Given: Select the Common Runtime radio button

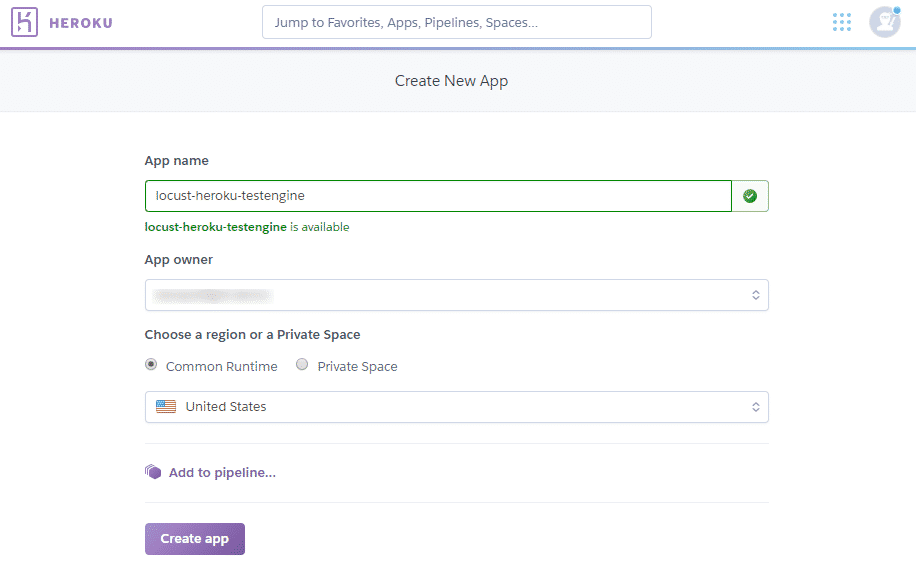Looking at the screenshot, I should click(151, 365).
